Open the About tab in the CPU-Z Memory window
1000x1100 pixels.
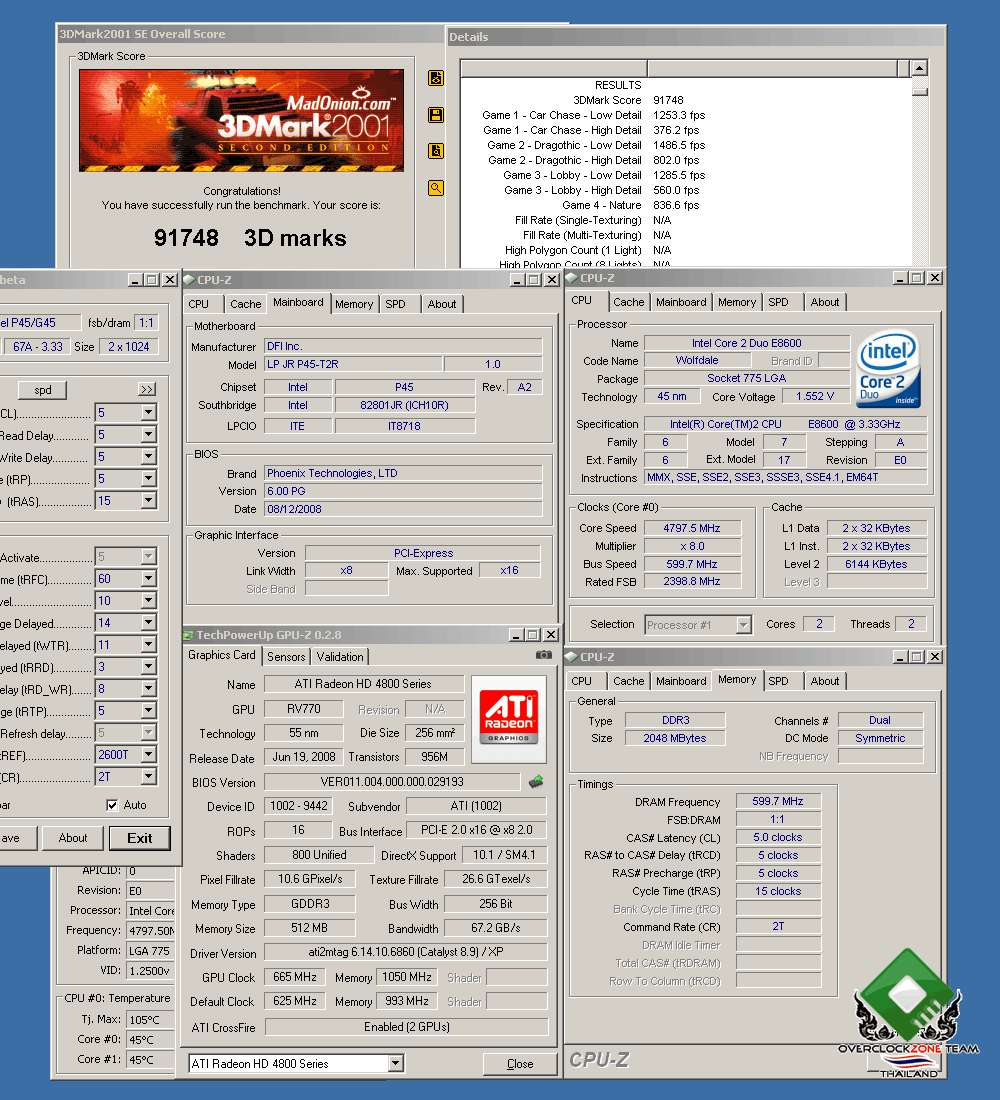(825, 680)
